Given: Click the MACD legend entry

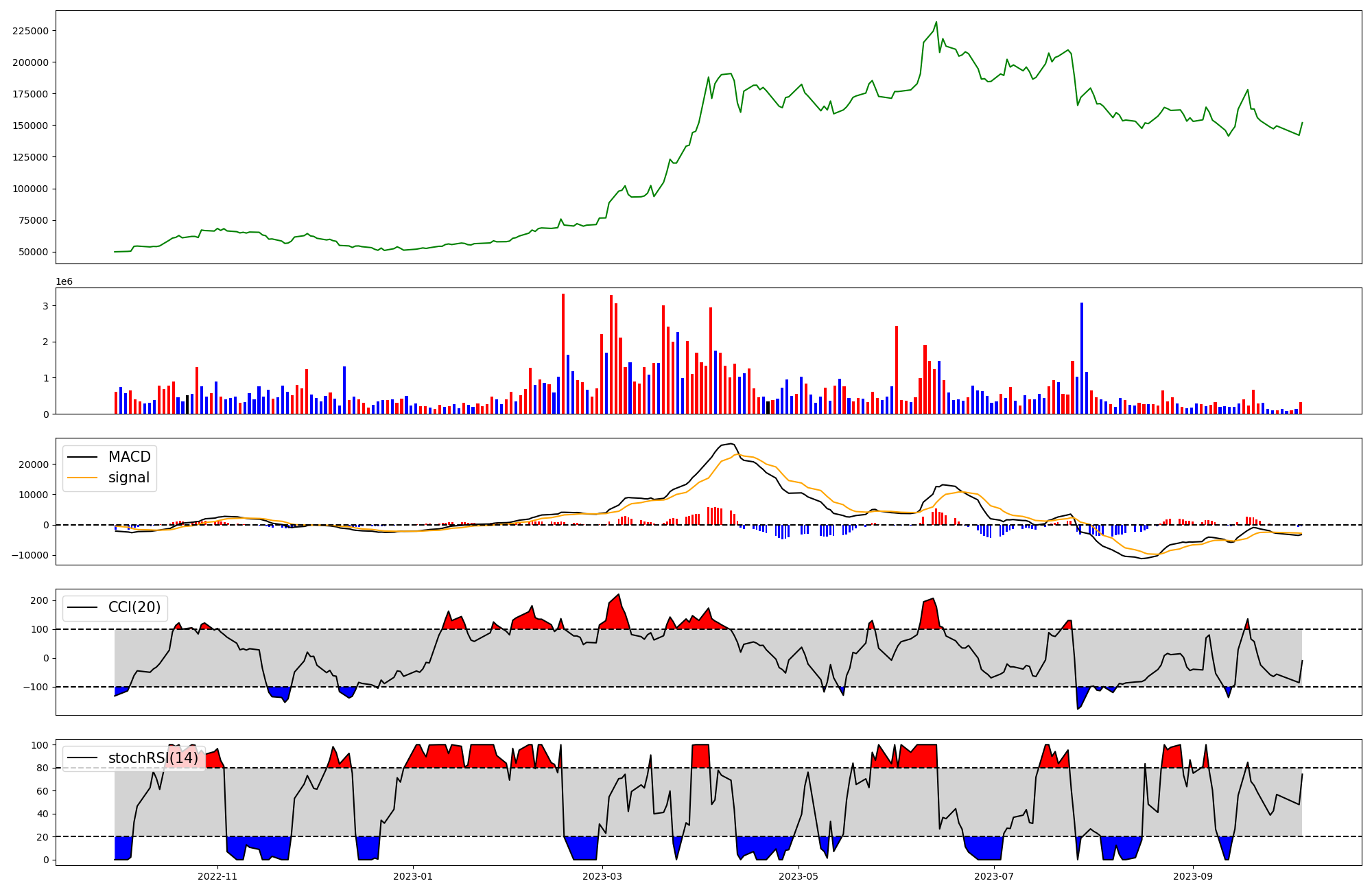Looking at the screenshot, I should point(129,457).
